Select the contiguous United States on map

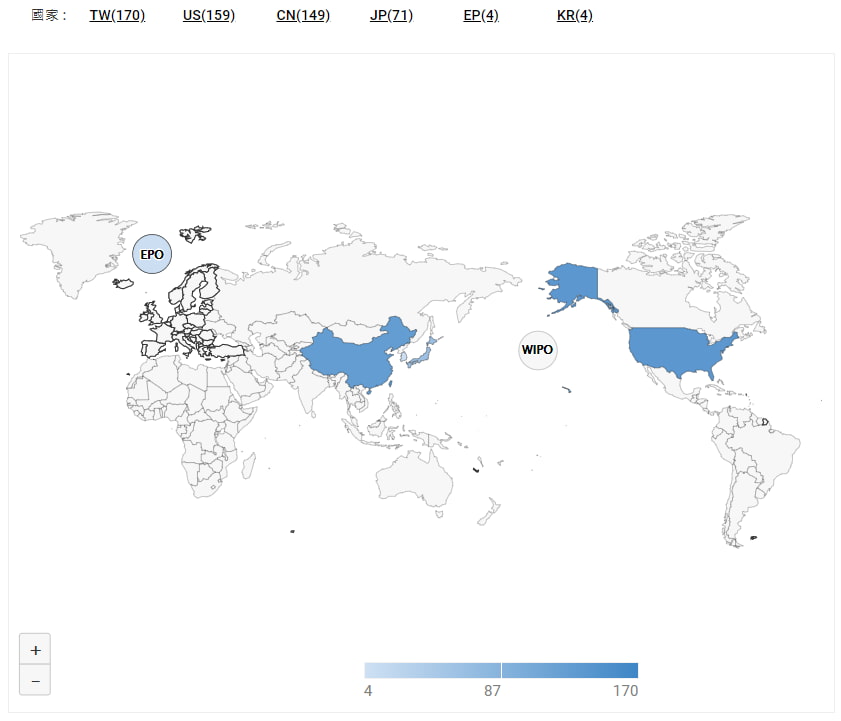click(680, 350)
